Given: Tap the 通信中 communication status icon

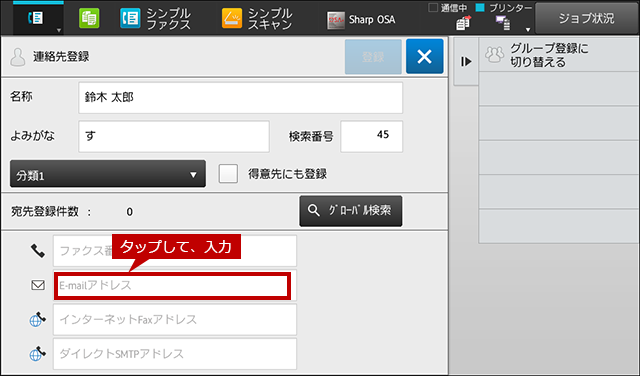Looking at the screenshot, I should [x=463, y=23].
